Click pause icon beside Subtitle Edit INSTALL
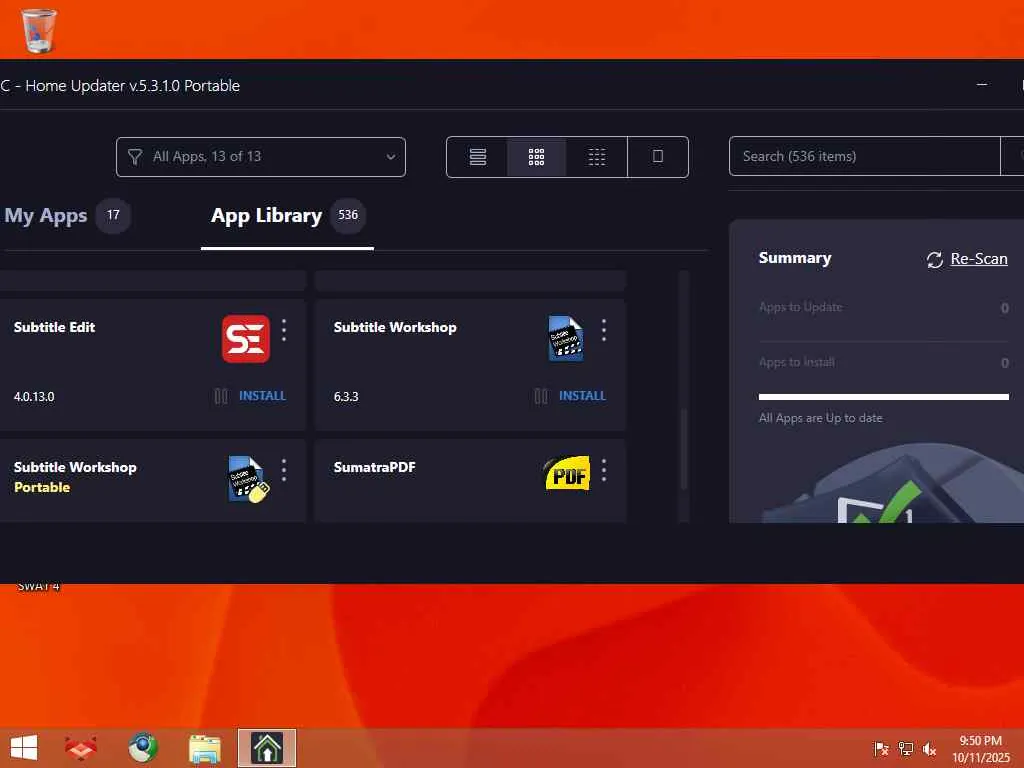Image resolution: width=1024 pixels, height=768 pixels. click(221, 396)
